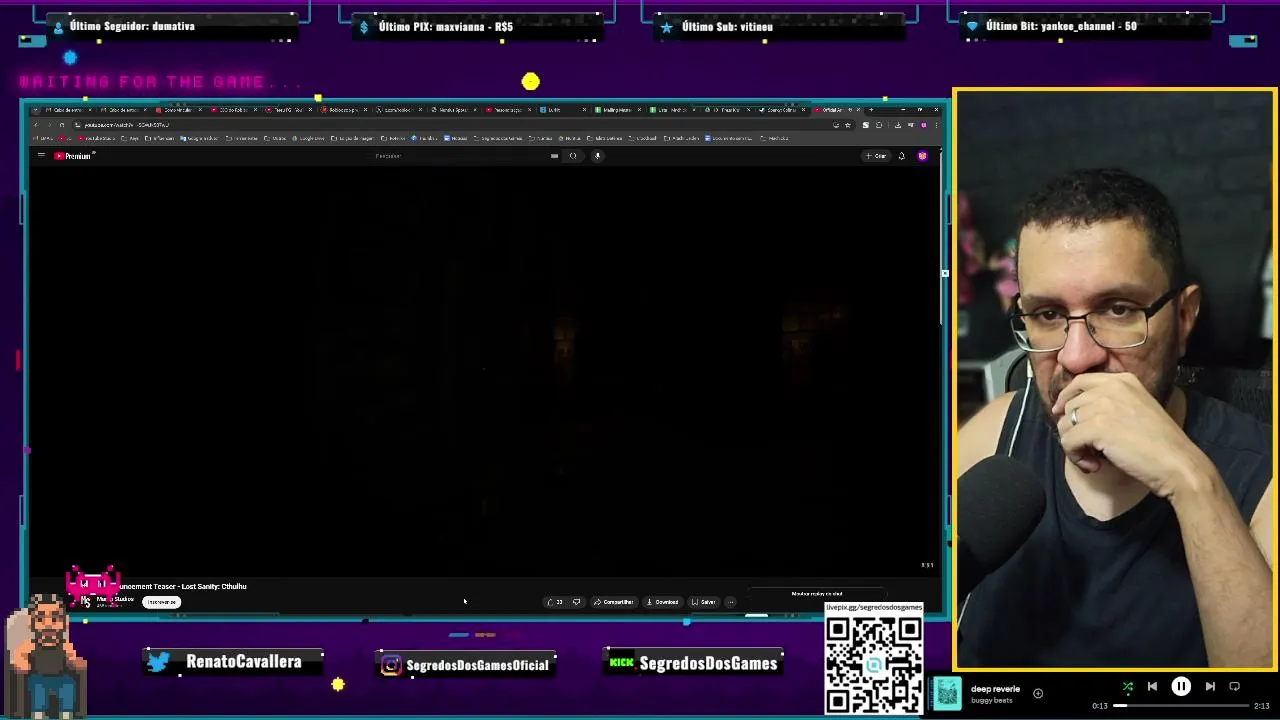Image resolution: width=1280 pixels, height=720 pixels.
Task: Click the 'deep reverie' song title
Action: click(x=995, y=689)
